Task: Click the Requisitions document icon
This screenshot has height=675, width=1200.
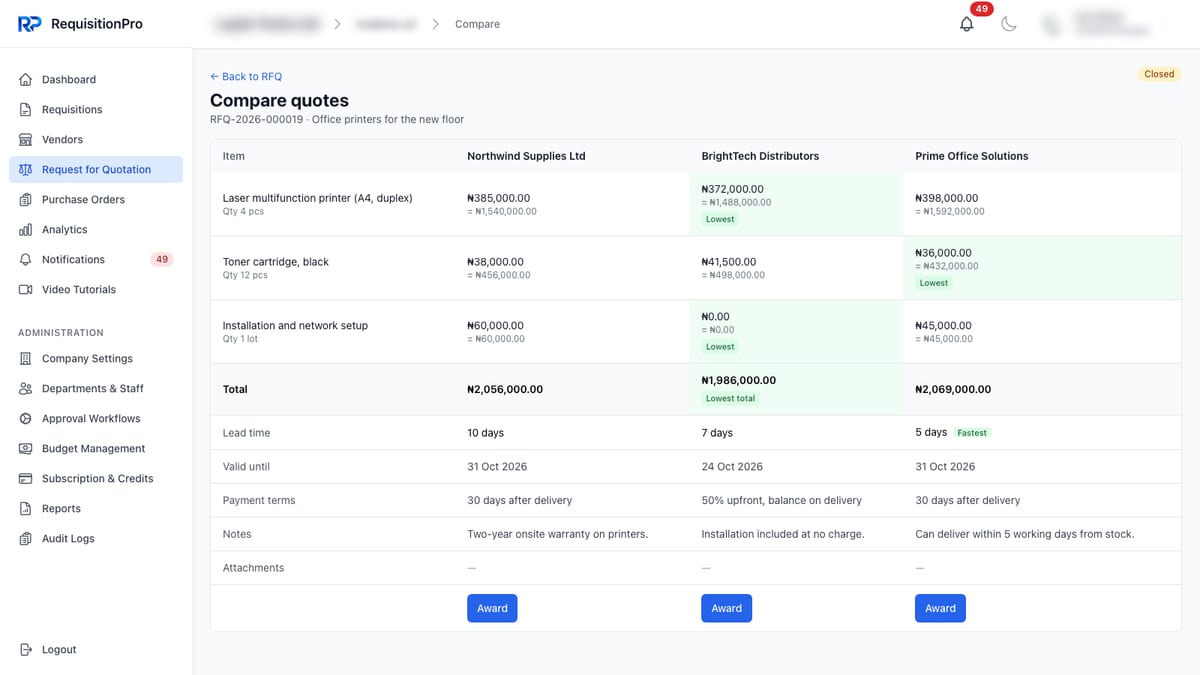Action: (x=26, y=109)
